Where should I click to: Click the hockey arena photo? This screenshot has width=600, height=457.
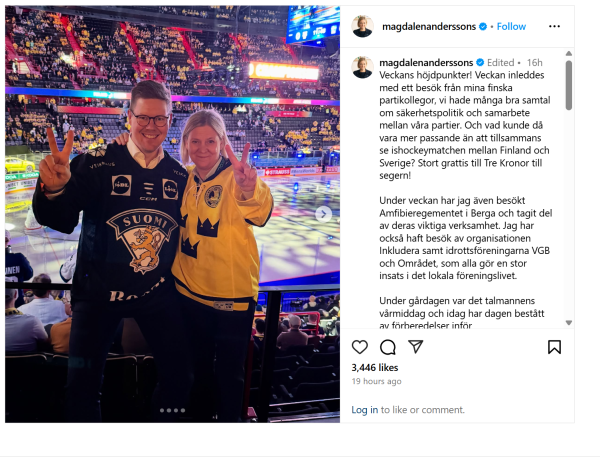click(172, 214)
